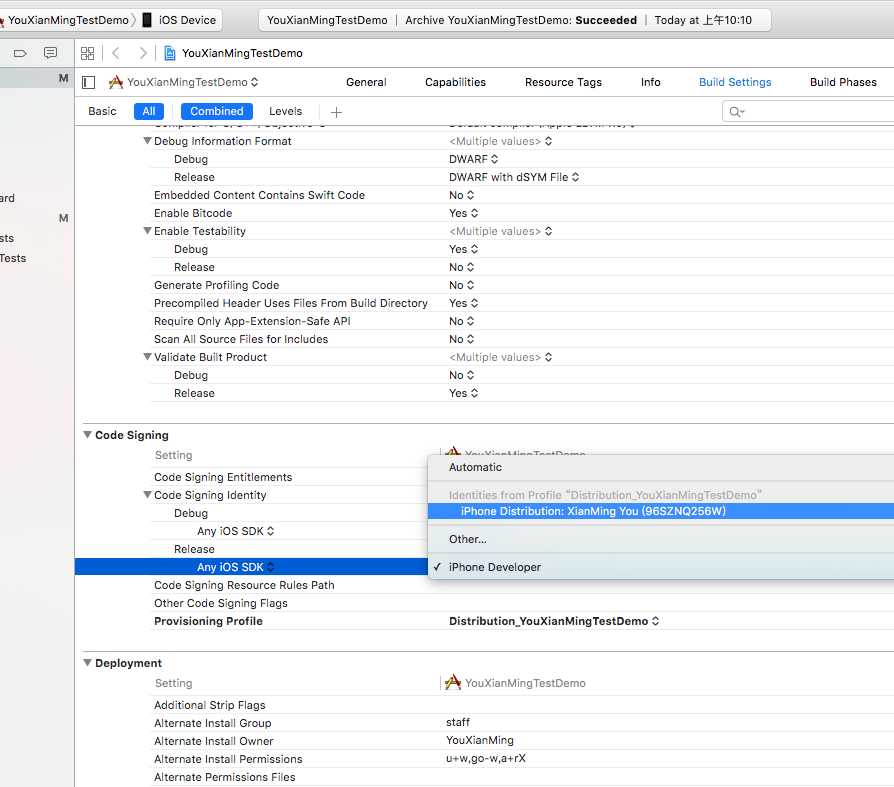894x787 pixels.
Task: Select Release Any iOS SDK row
Action: (x=251, y=567)
